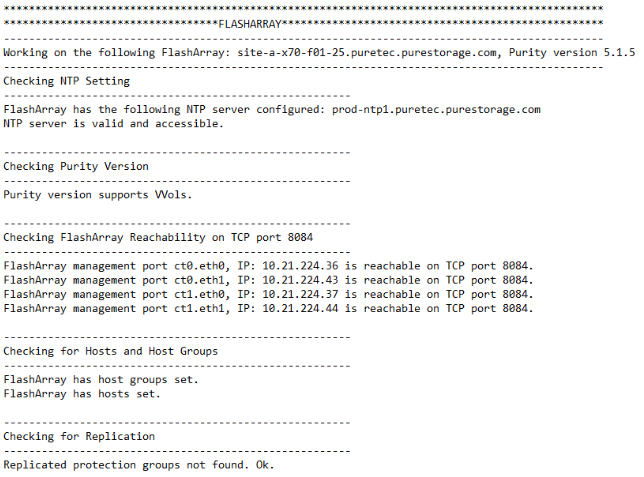Click 'Purity version supports VVols' line
644x477 pixels.
(98, 194)
